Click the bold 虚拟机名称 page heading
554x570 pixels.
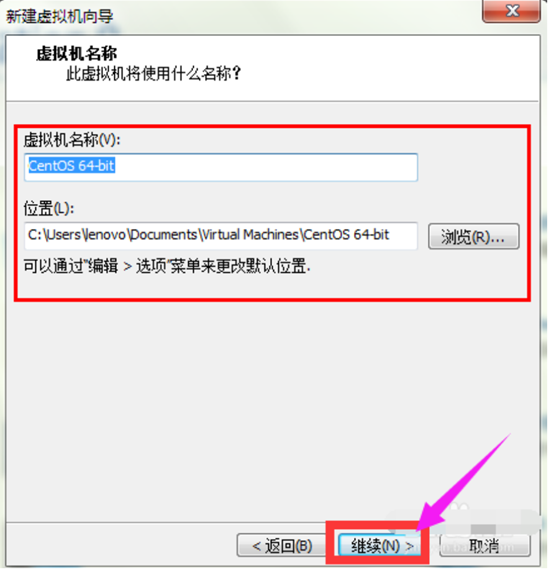point(77,54)
